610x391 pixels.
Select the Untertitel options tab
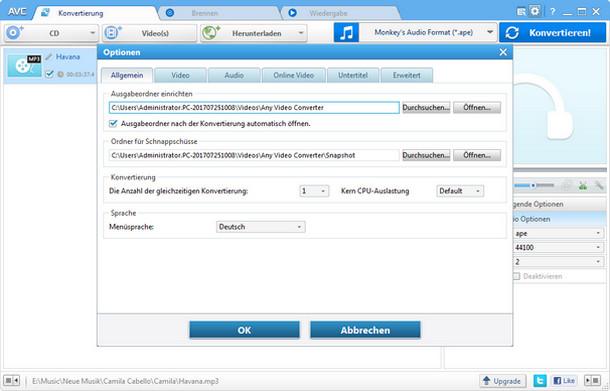pyautogui.click(x=353, y=75)
